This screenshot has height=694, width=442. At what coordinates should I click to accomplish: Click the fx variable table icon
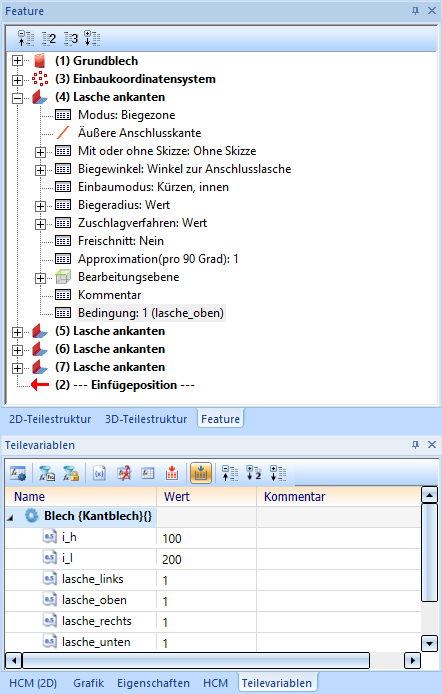click(x=147, y=474)
